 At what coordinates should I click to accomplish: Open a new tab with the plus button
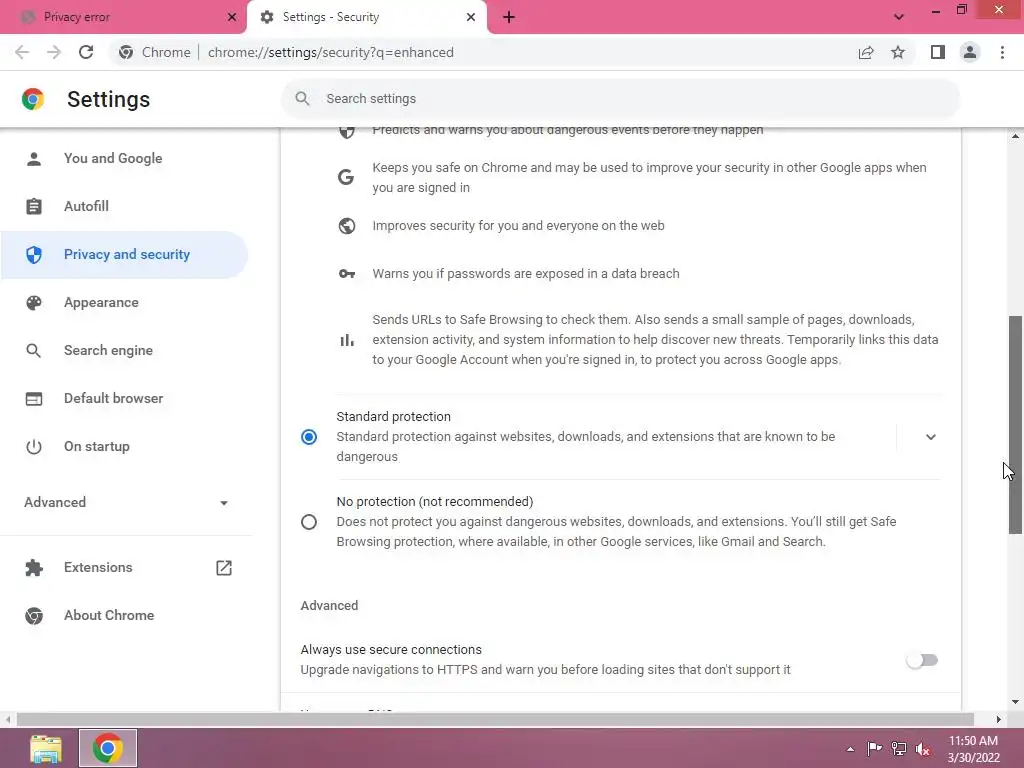tap(509, 18)
